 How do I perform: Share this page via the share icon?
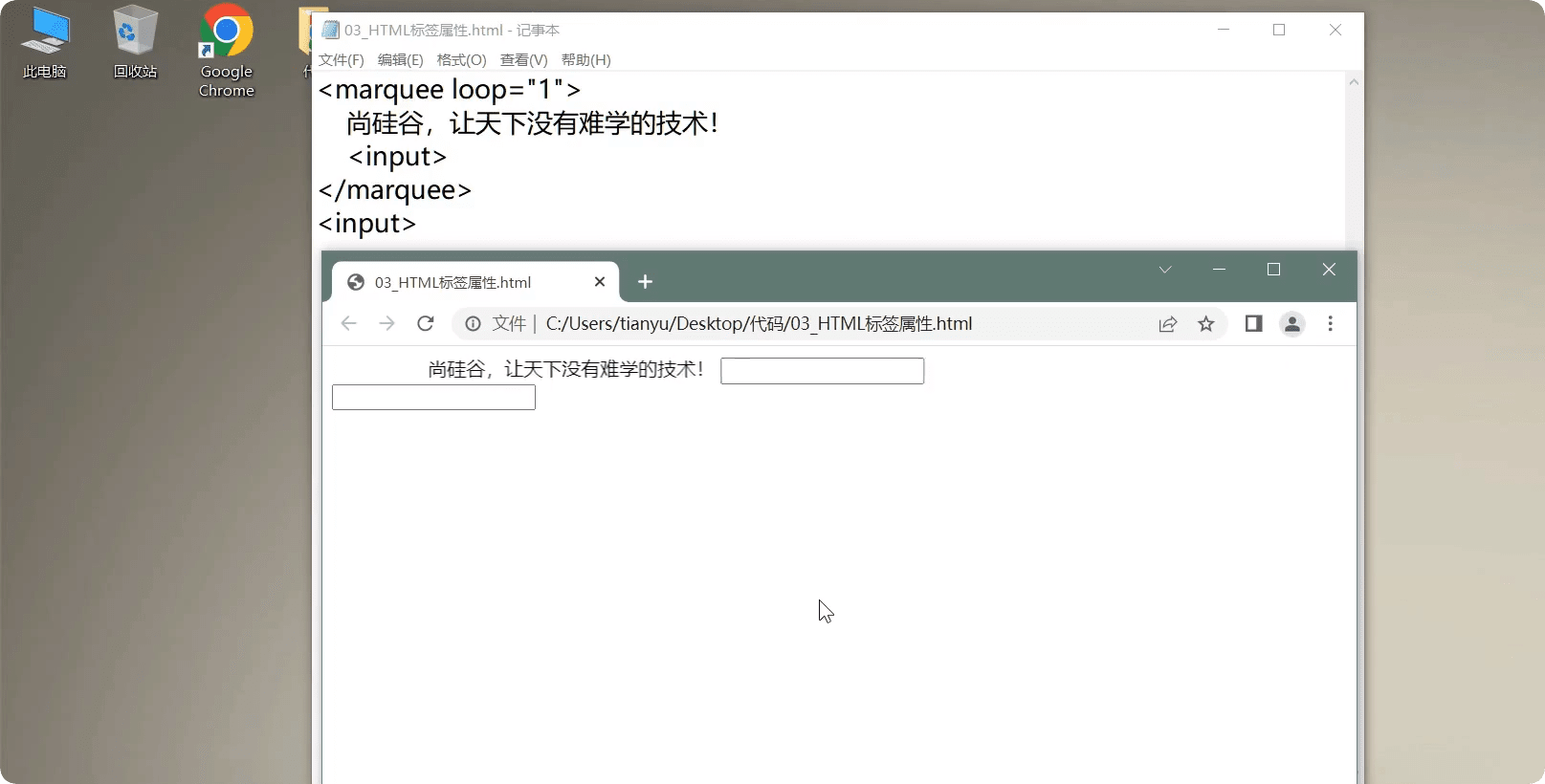[x=1167, y=324]
